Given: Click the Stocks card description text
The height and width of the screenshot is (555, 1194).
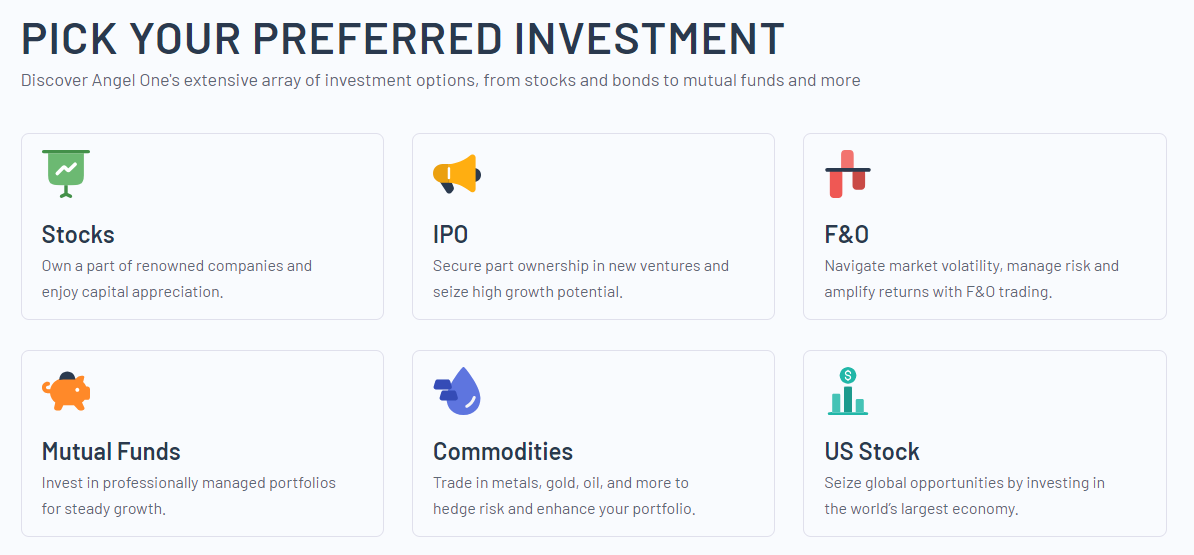Looking at the screenshot, I should (177, 279).
